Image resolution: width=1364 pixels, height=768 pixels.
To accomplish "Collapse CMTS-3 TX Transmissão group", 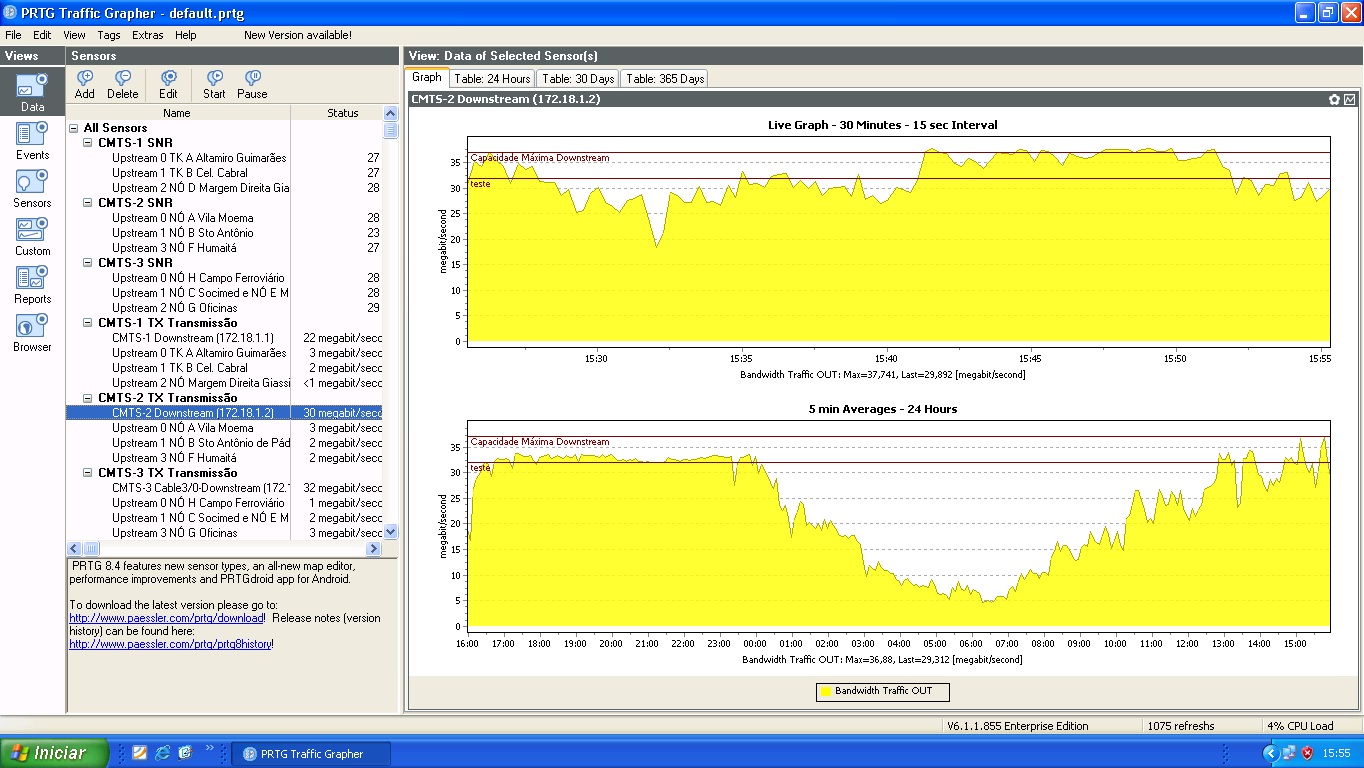I will tap(88, 473).
